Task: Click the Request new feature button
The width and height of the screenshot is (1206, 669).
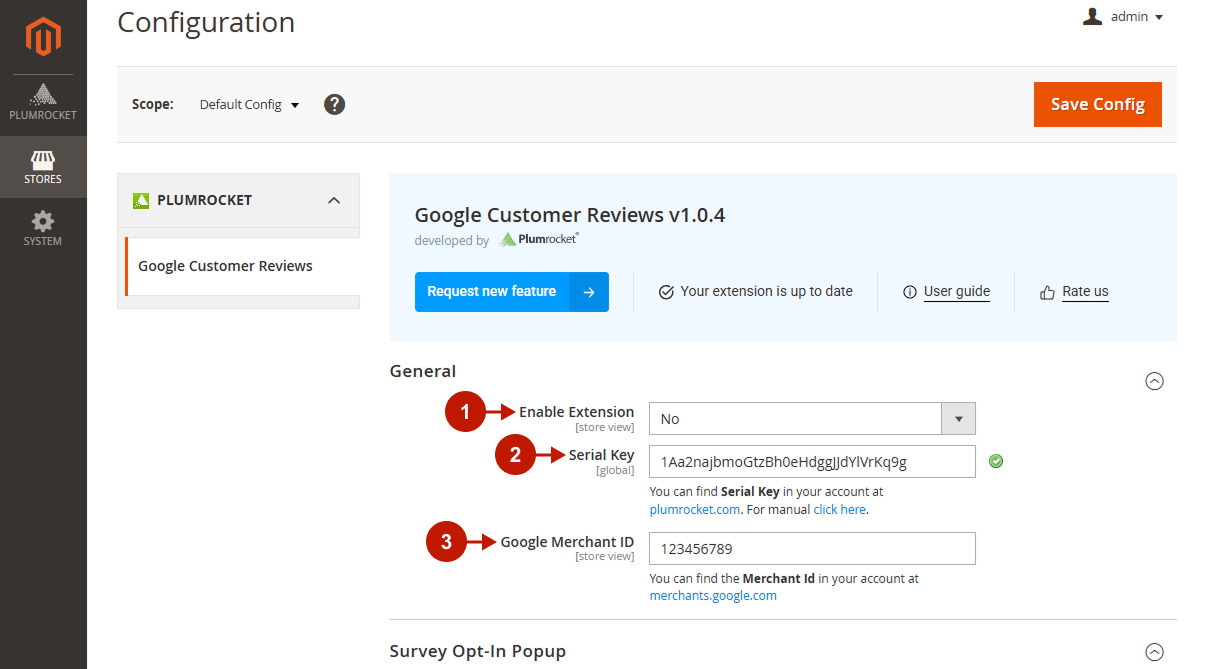Action: tap(512, 292)
